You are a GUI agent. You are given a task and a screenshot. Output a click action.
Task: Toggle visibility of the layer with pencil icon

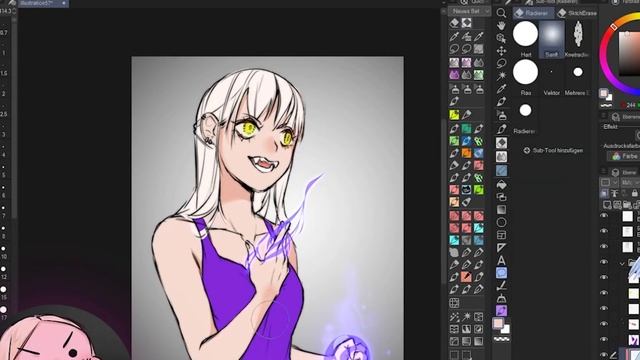[604, 355]
